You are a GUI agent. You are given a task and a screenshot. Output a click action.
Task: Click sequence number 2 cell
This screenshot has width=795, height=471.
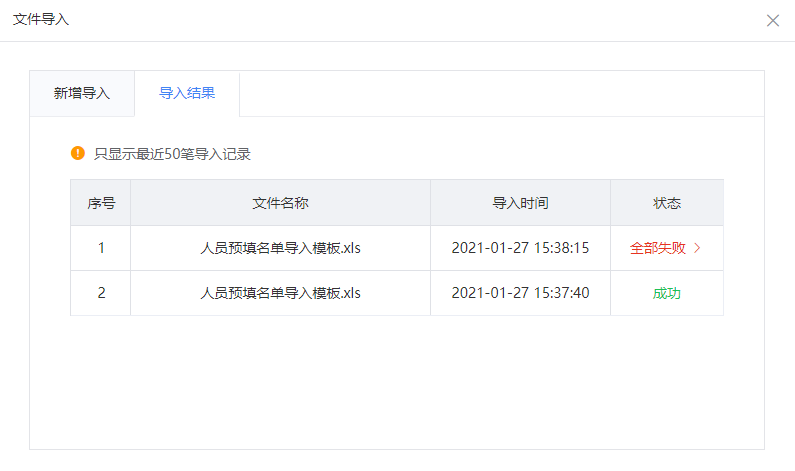101,293
